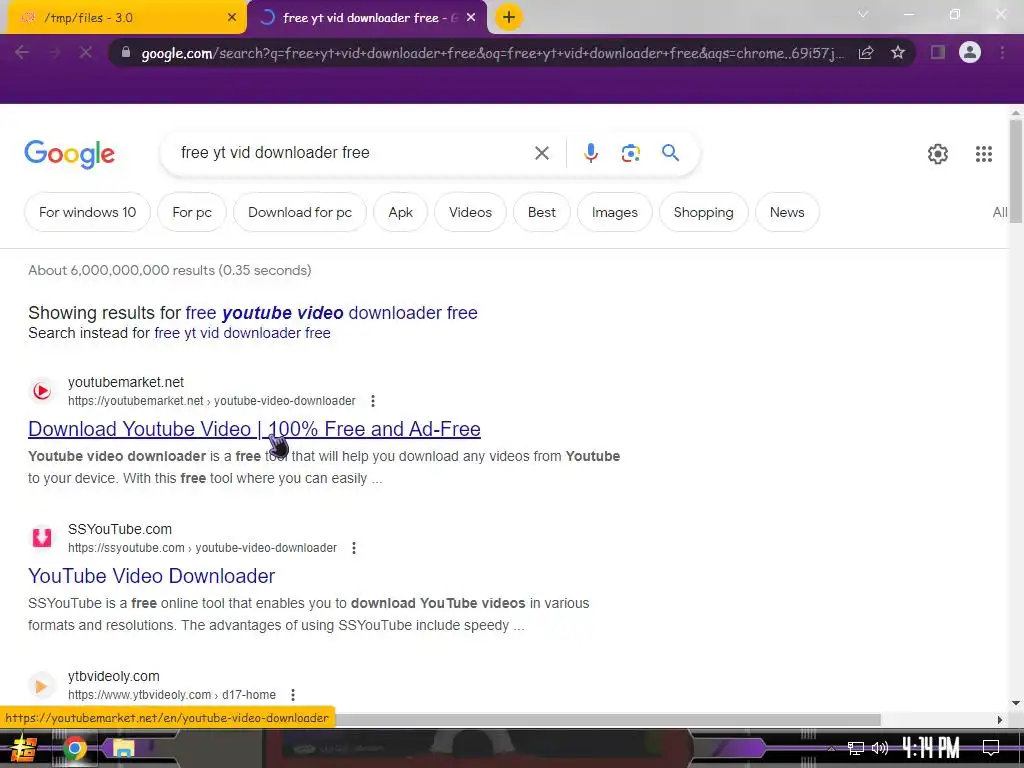
Task: Bookmark this page with star icon
Action: point(898,52)
